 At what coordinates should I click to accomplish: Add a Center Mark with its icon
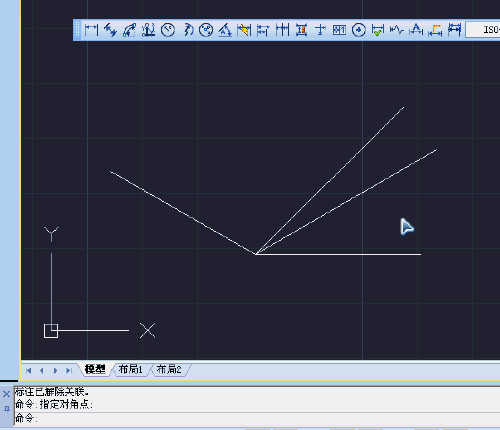[x=359, y=30]
